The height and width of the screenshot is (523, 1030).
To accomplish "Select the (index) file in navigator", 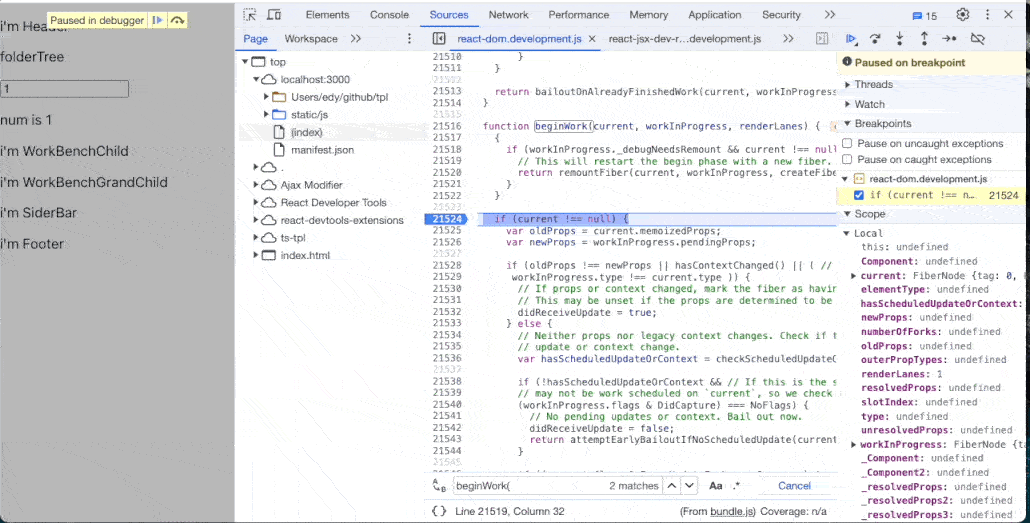I will click(x=307, y=132).
